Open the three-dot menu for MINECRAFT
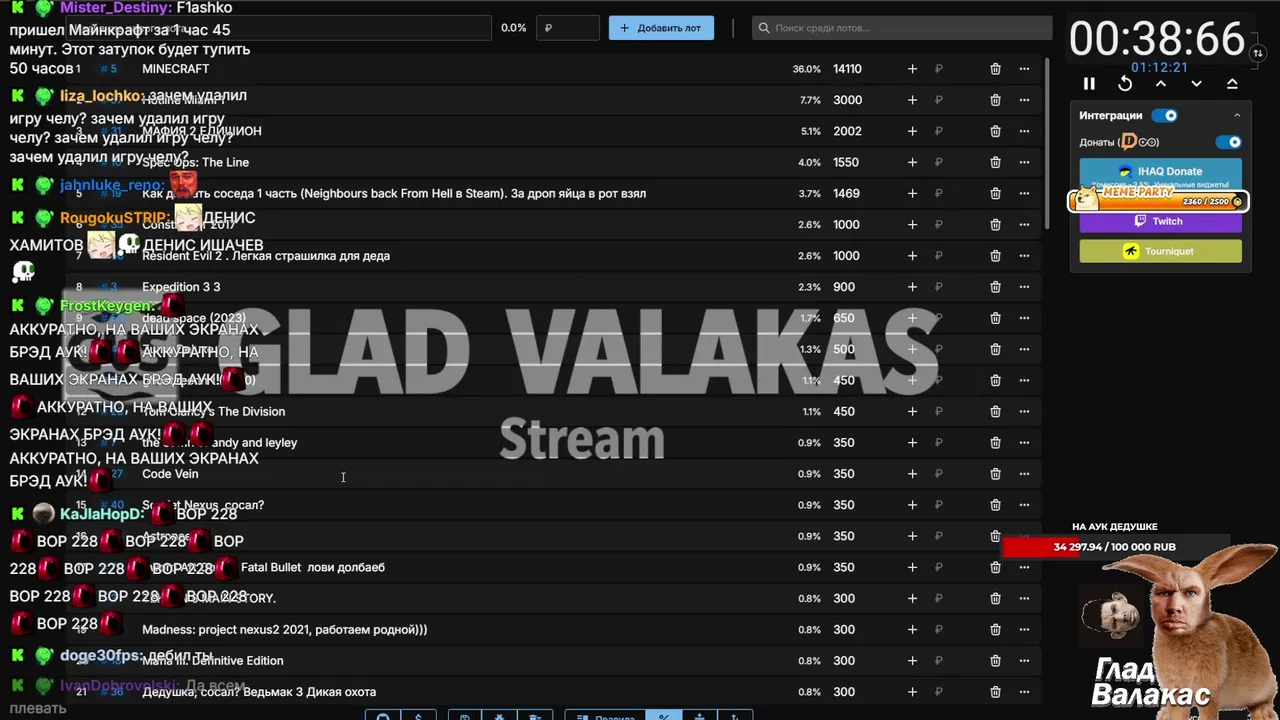 1024,69
